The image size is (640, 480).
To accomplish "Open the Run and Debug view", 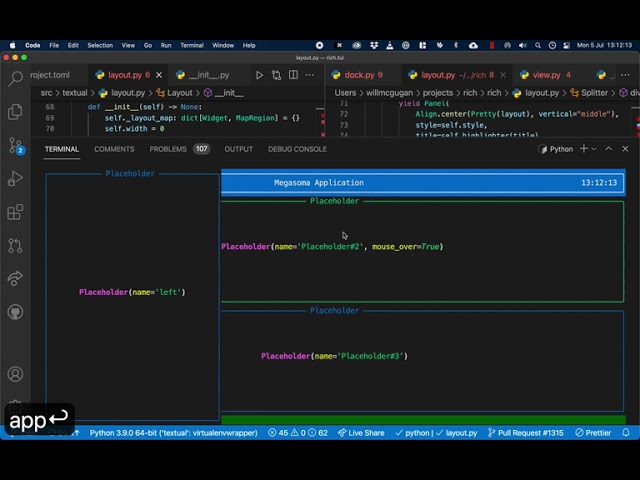I will click(x=15, y=179).
